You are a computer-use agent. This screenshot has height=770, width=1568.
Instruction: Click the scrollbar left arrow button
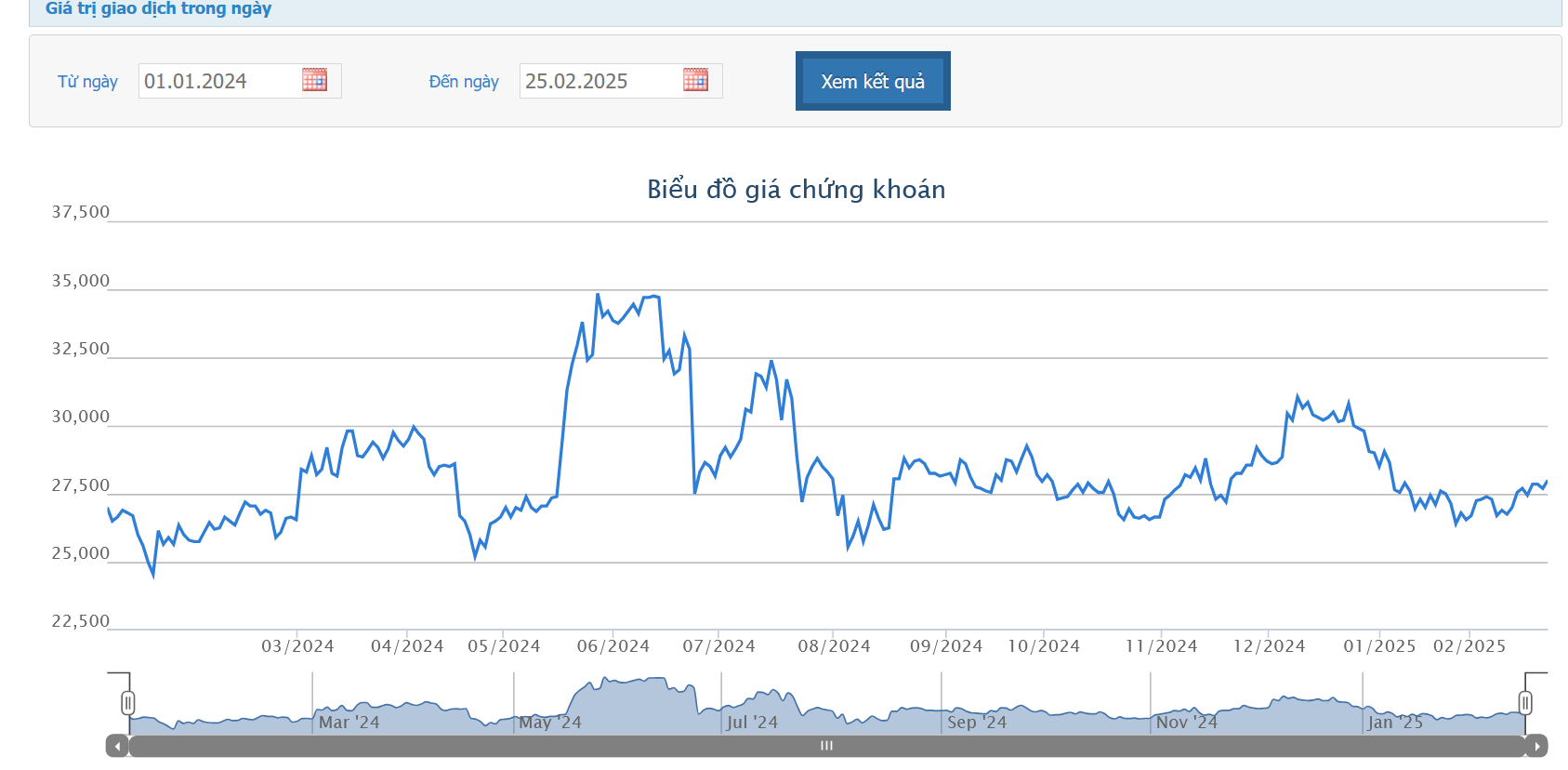[117, 746]
